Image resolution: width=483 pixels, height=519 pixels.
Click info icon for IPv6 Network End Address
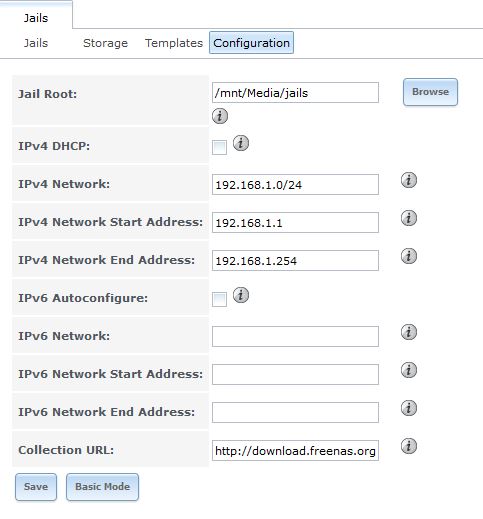click(409, 408)
